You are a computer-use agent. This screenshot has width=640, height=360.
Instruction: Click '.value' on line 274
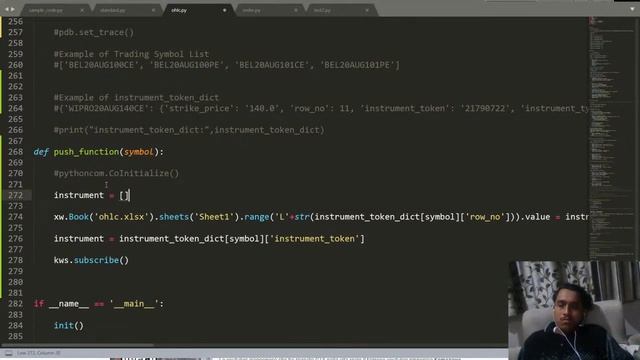click(535, 217)
